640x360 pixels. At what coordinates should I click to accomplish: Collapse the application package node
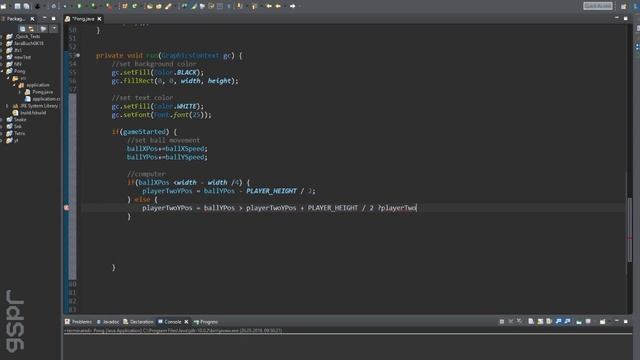(x=14, y=85)
